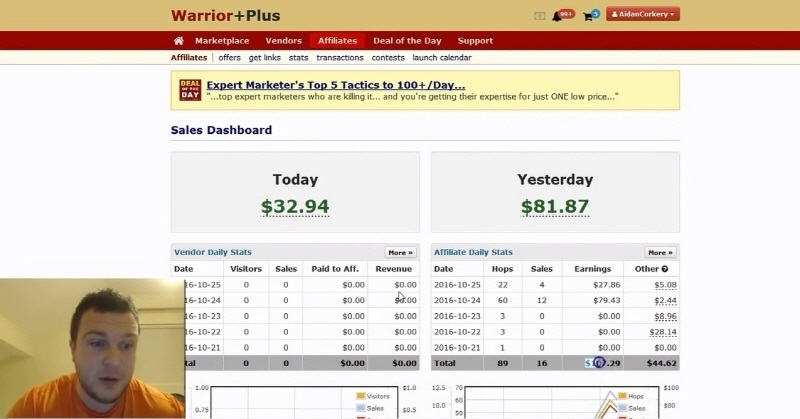This screenshot has height=419, width=800.
Task: Open the Support menu
Action: (x=475, y=41)
